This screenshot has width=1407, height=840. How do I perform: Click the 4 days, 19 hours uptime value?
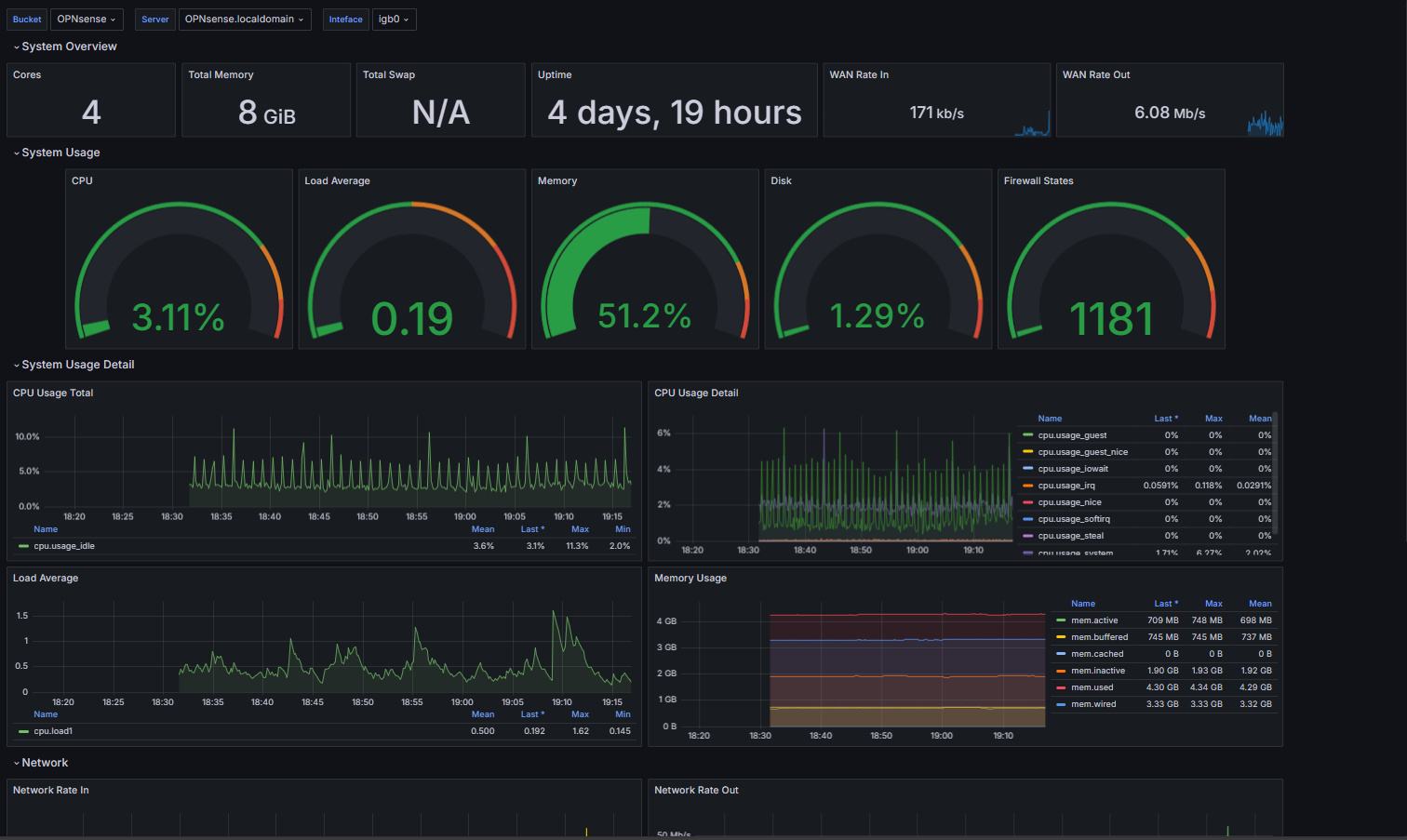675,113
